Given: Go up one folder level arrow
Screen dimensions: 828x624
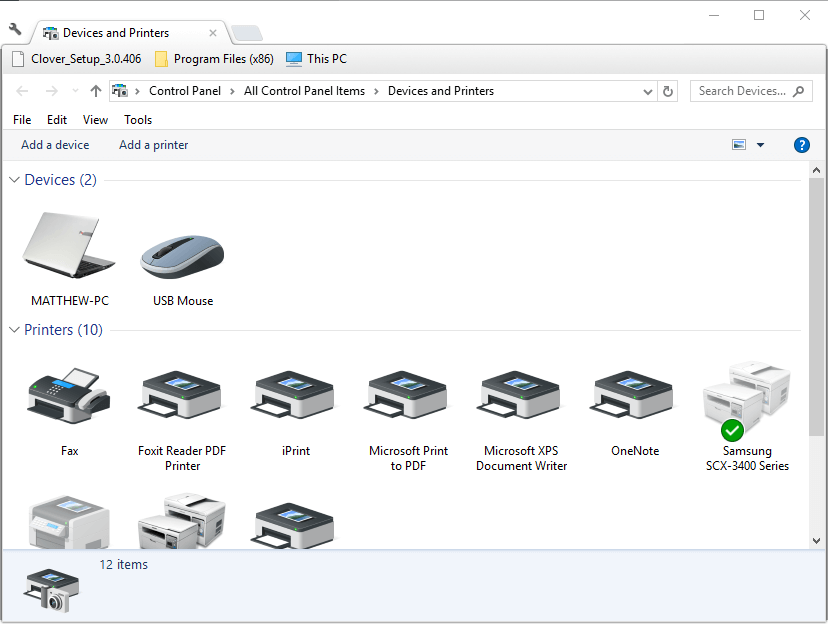Looking at the screenshot, I should click(x=96, y=91).
